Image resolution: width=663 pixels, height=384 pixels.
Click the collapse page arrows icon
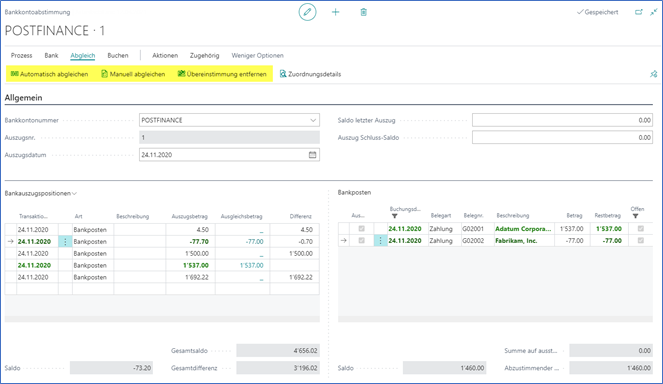[x=654, y=12]
